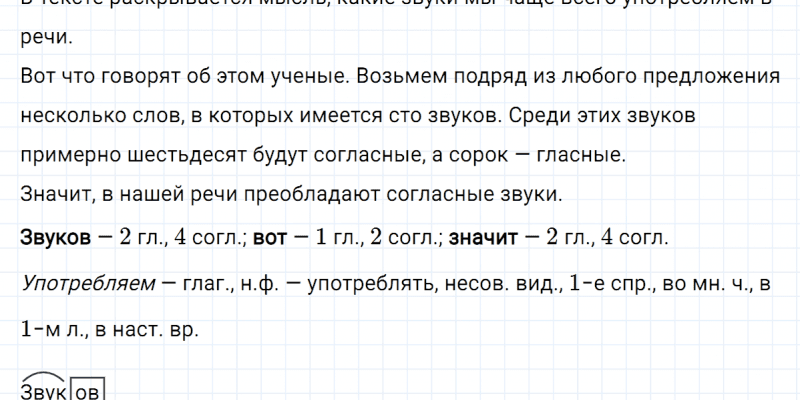Click the bold word "значит"
The image size is (800, 400).
point(484,237)
